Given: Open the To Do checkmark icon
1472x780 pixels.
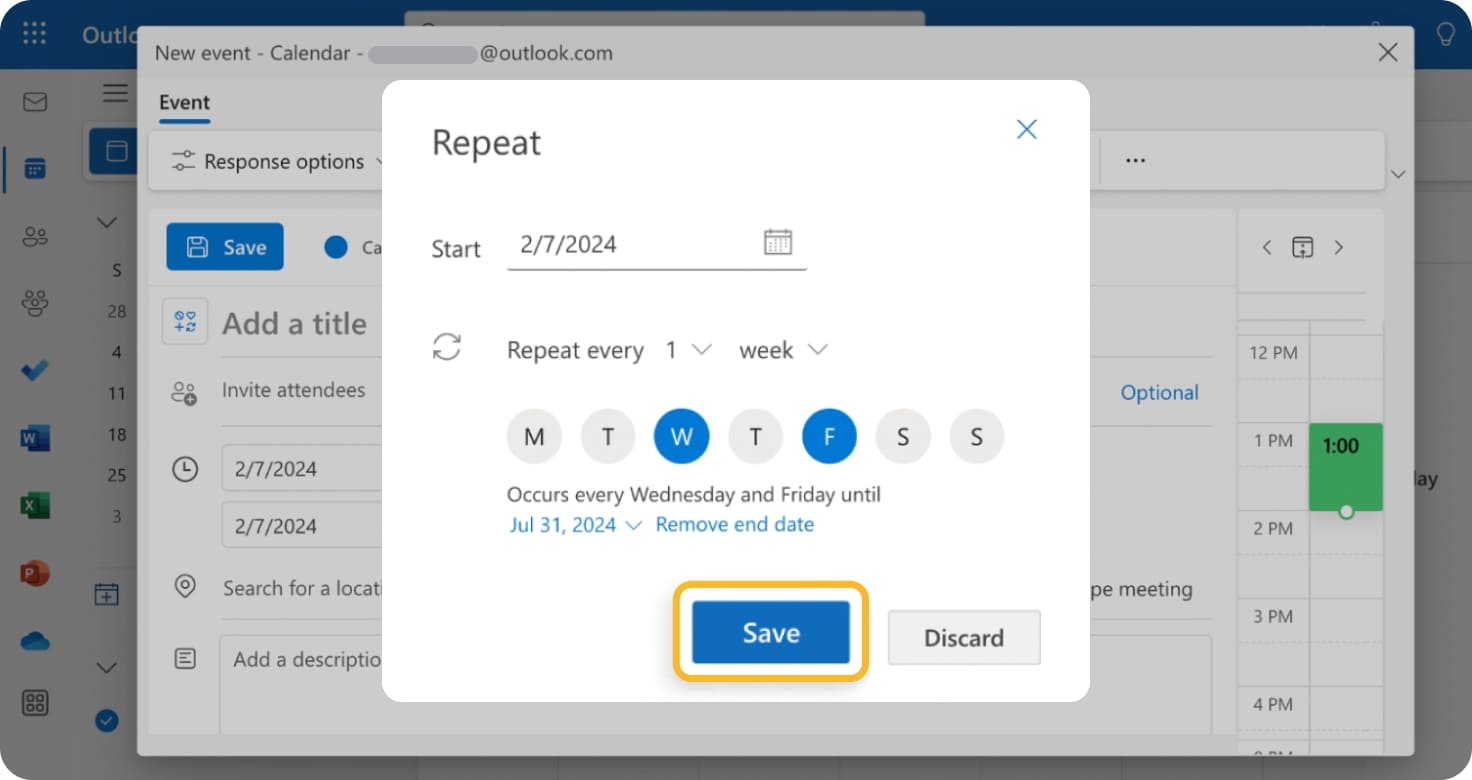Looking at the screenshot, I should 35,371.
